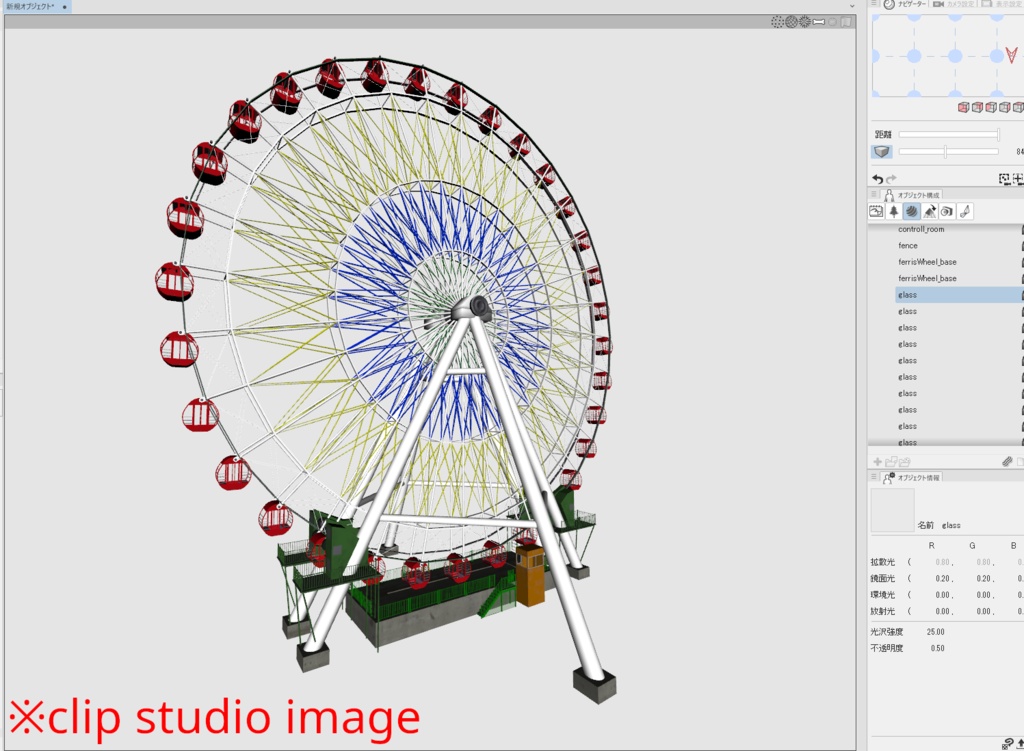Open the オブジェクト情報 tab
Viewport: 1024px width, 751px height.
pos(912,477)
